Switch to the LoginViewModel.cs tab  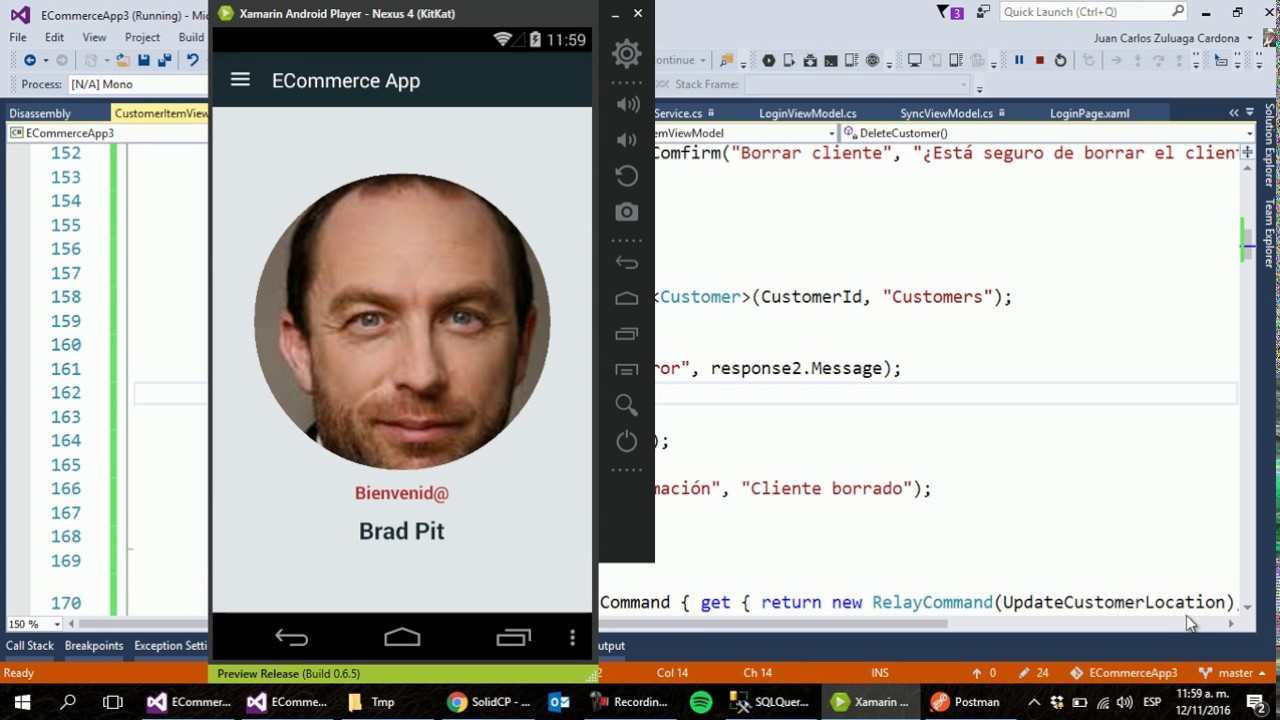(x=808, y=113)
